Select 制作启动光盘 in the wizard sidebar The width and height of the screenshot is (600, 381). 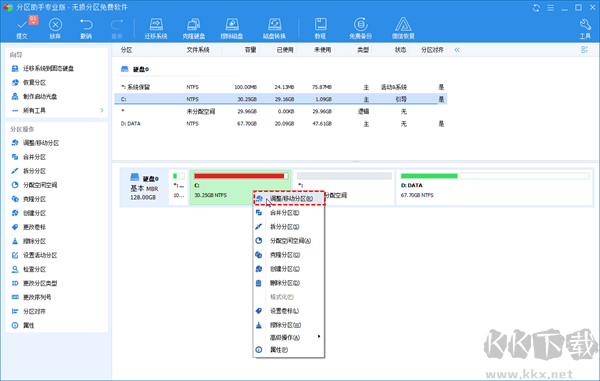tap(34, 96)
